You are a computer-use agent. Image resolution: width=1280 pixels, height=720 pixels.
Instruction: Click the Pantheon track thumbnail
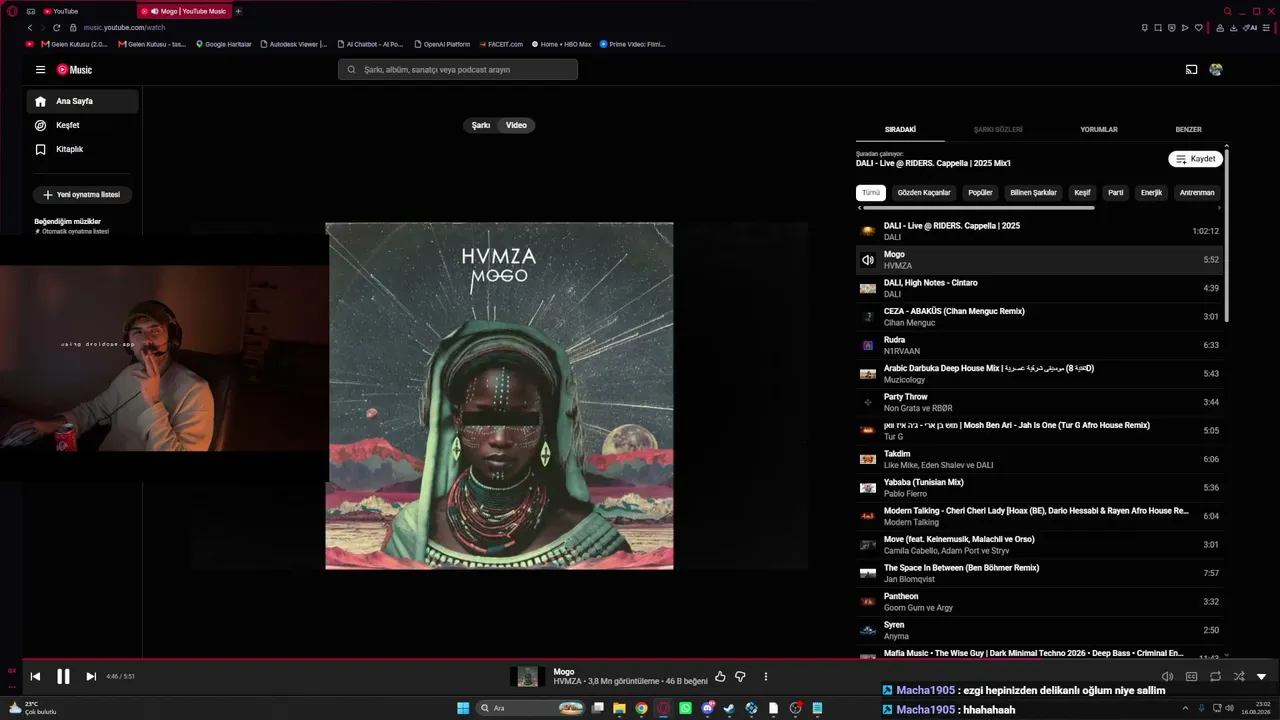868,602
